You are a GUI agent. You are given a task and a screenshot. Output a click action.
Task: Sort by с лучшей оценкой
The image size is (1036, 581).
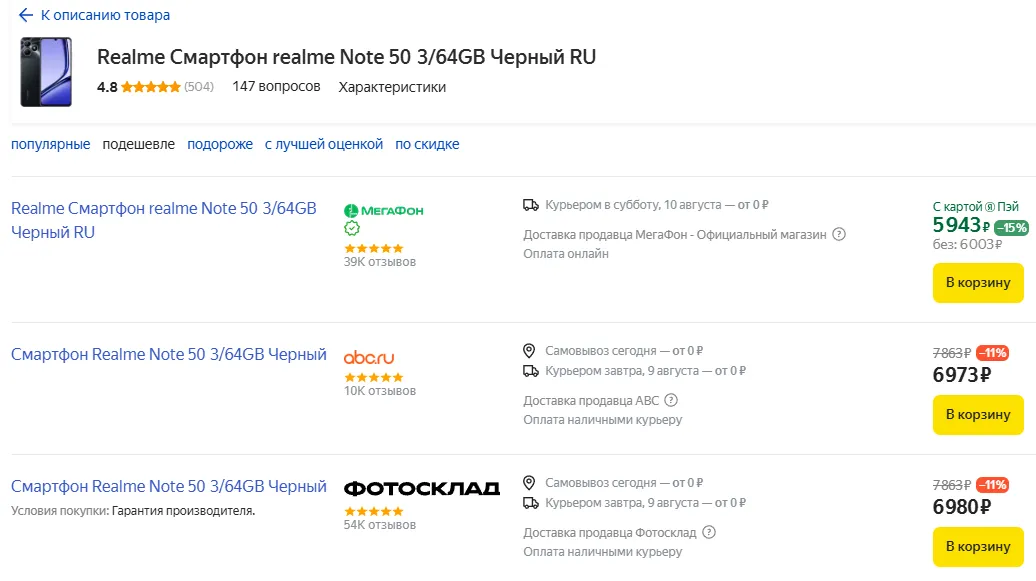[x=324, y=144]
